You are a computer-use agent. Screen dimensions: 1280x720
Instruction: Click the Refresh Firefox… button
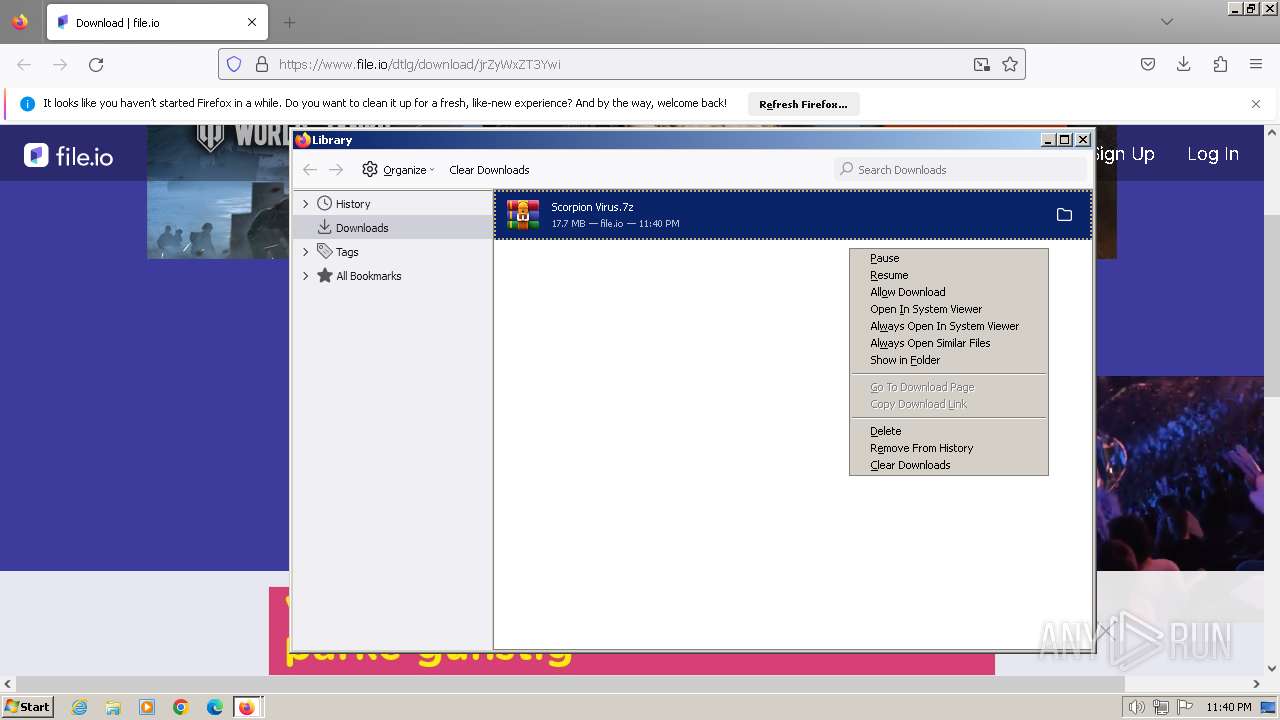click(803, 104)
